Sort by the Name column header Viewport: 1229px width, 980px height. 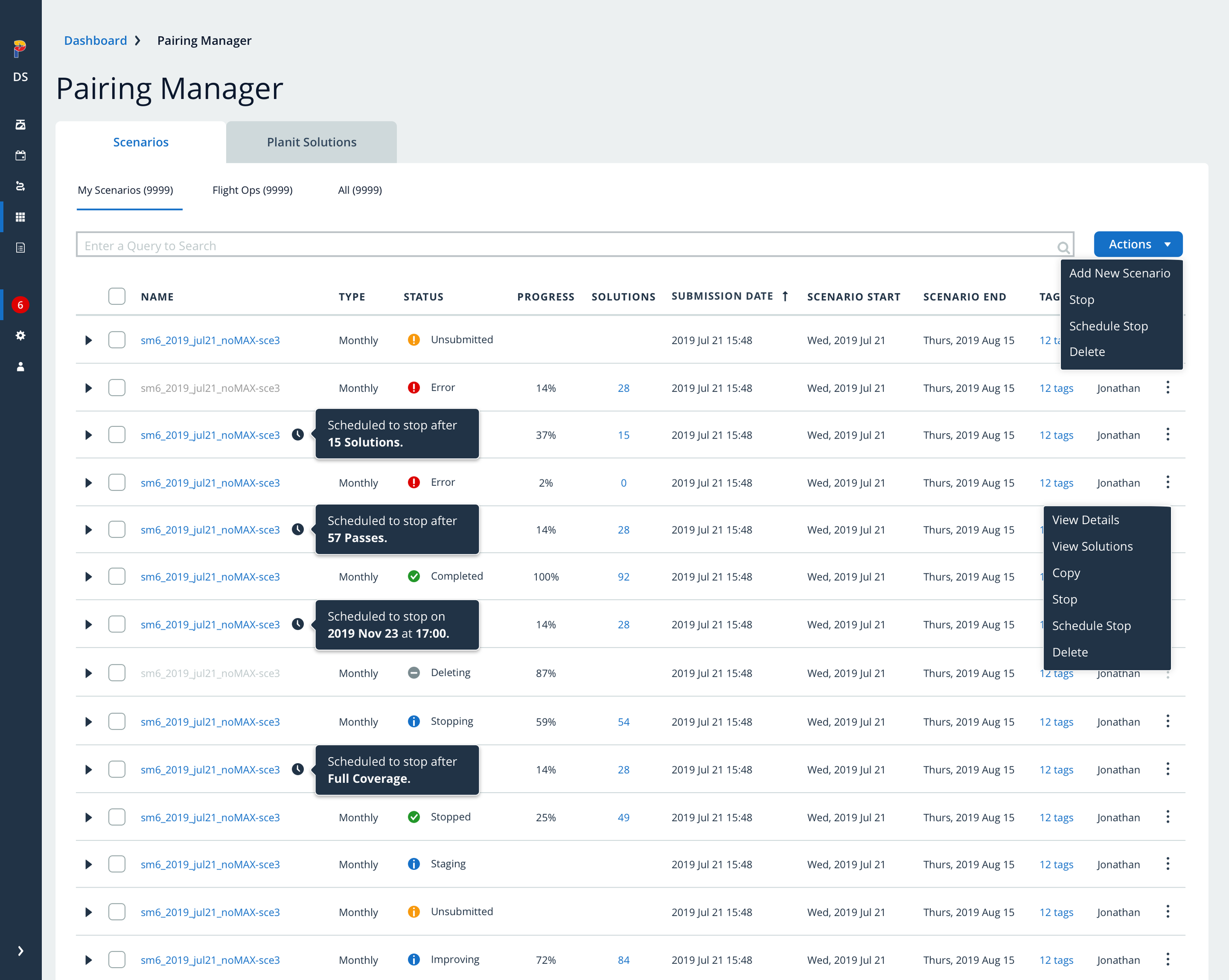click(x=157, y=297)
